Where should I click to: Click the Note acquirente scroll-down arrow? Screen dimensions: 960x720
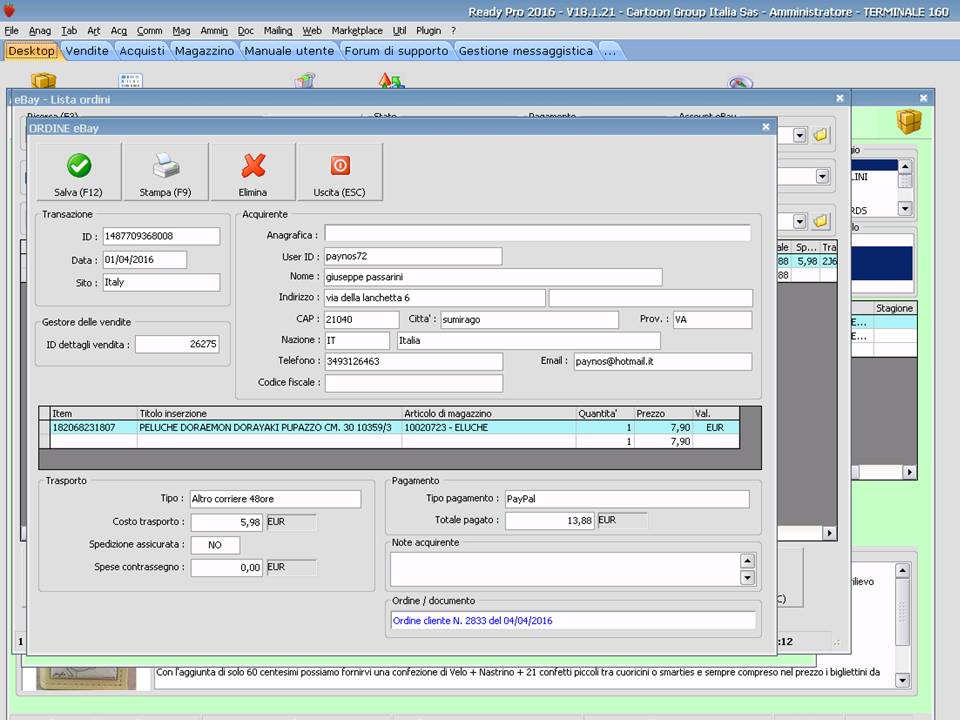pos(748,577)
